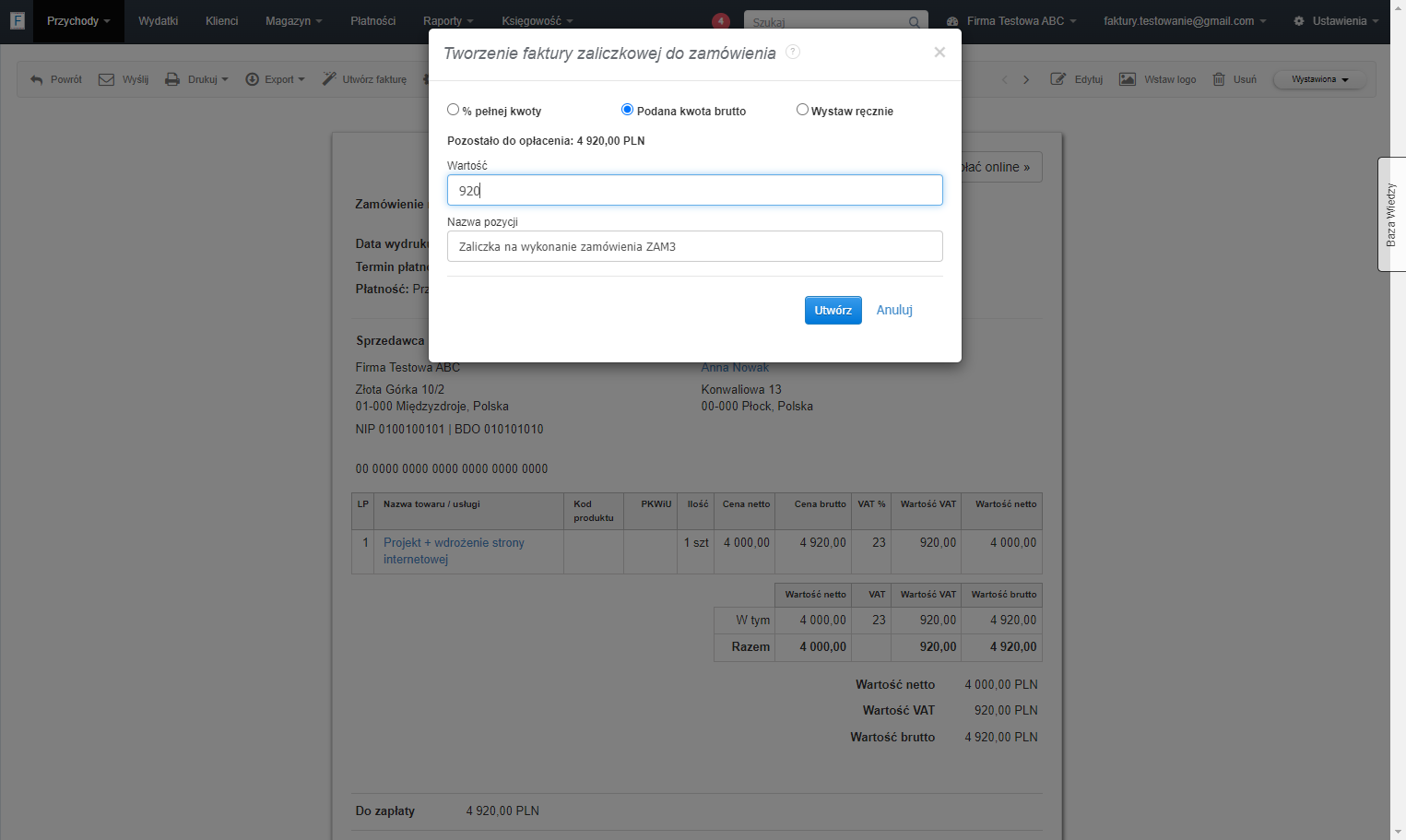Image resolution: width=1406 pixels, height=840 pixels.
Task: Select the % pełnej kwoty radio option
Action: coord(453,110)
